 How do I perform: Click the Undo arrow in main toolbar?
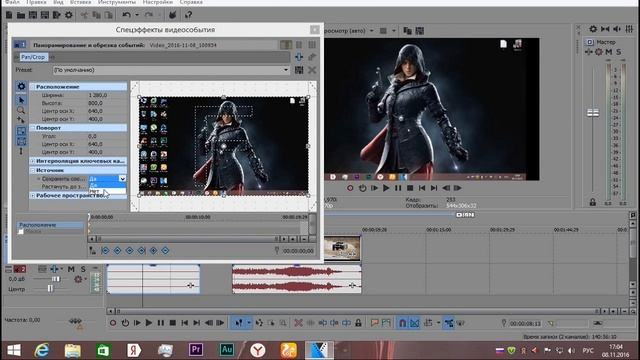(x=127, y=15)
